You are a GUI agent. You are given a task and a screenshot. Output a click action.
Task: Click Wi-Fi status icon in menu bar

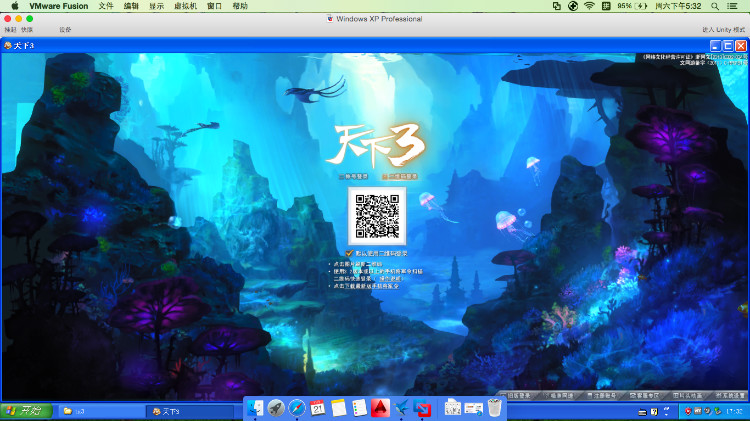click(x=589, y=6)
